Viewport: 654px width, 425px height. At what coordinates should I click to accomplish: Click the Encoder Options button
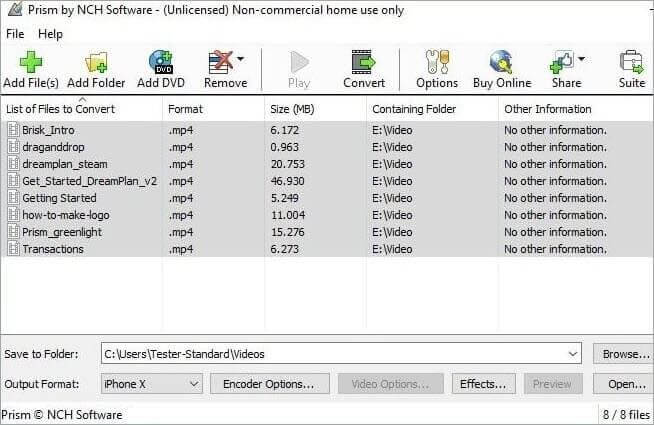coord(268,383)
